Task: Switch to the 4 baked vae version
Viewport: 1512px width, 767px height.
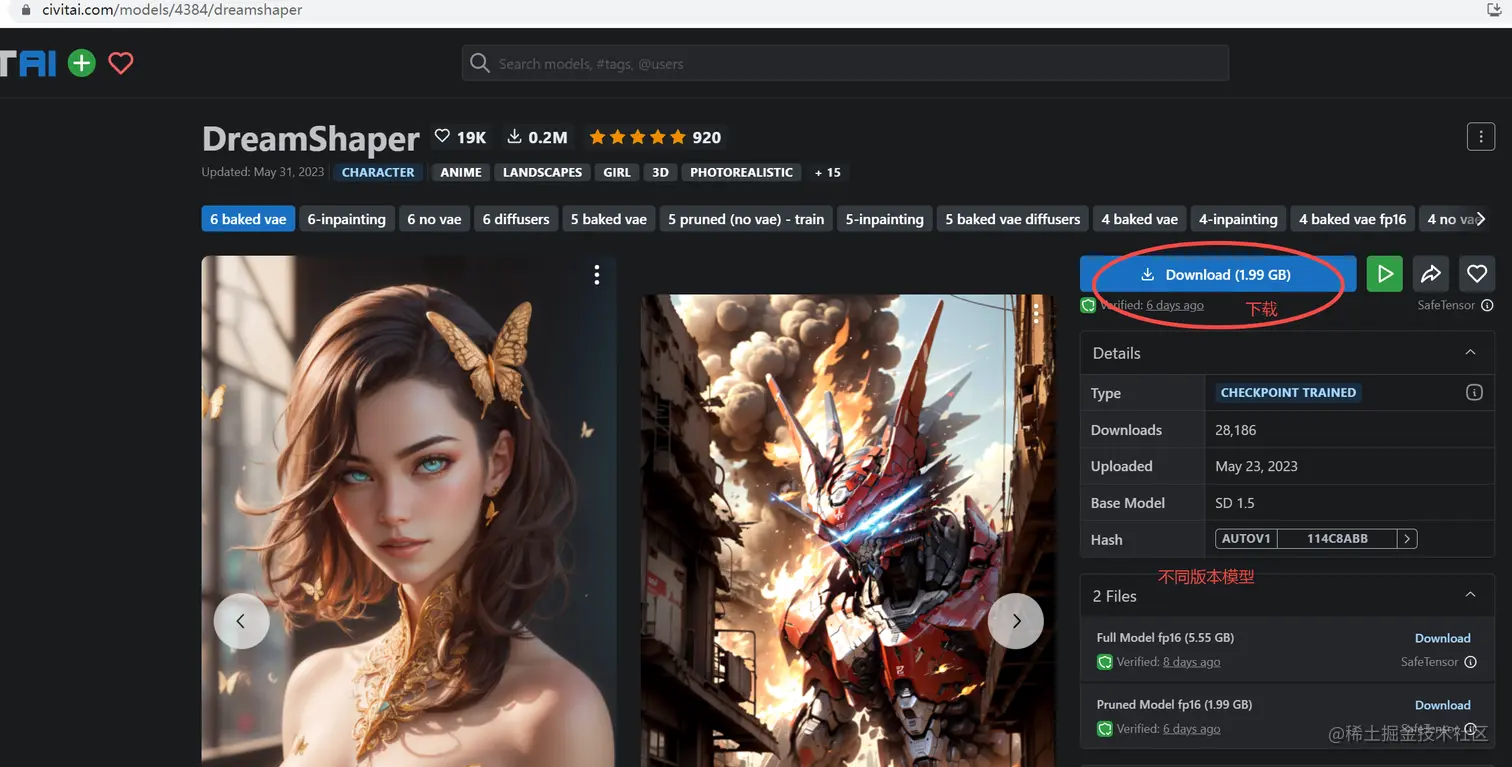Action: click(1140, 219)
